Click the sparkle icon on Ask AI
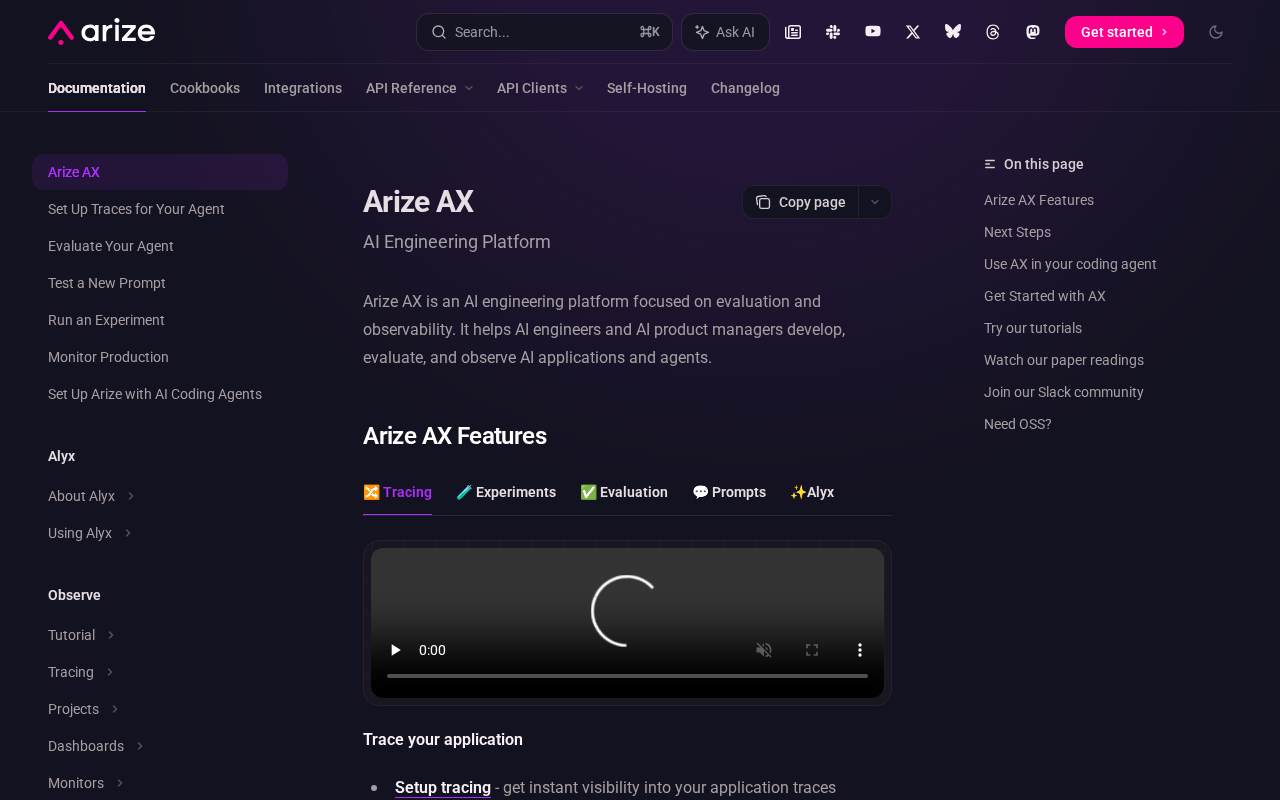The height and width of the screenshot is (800, 1280). pos(702,32)
